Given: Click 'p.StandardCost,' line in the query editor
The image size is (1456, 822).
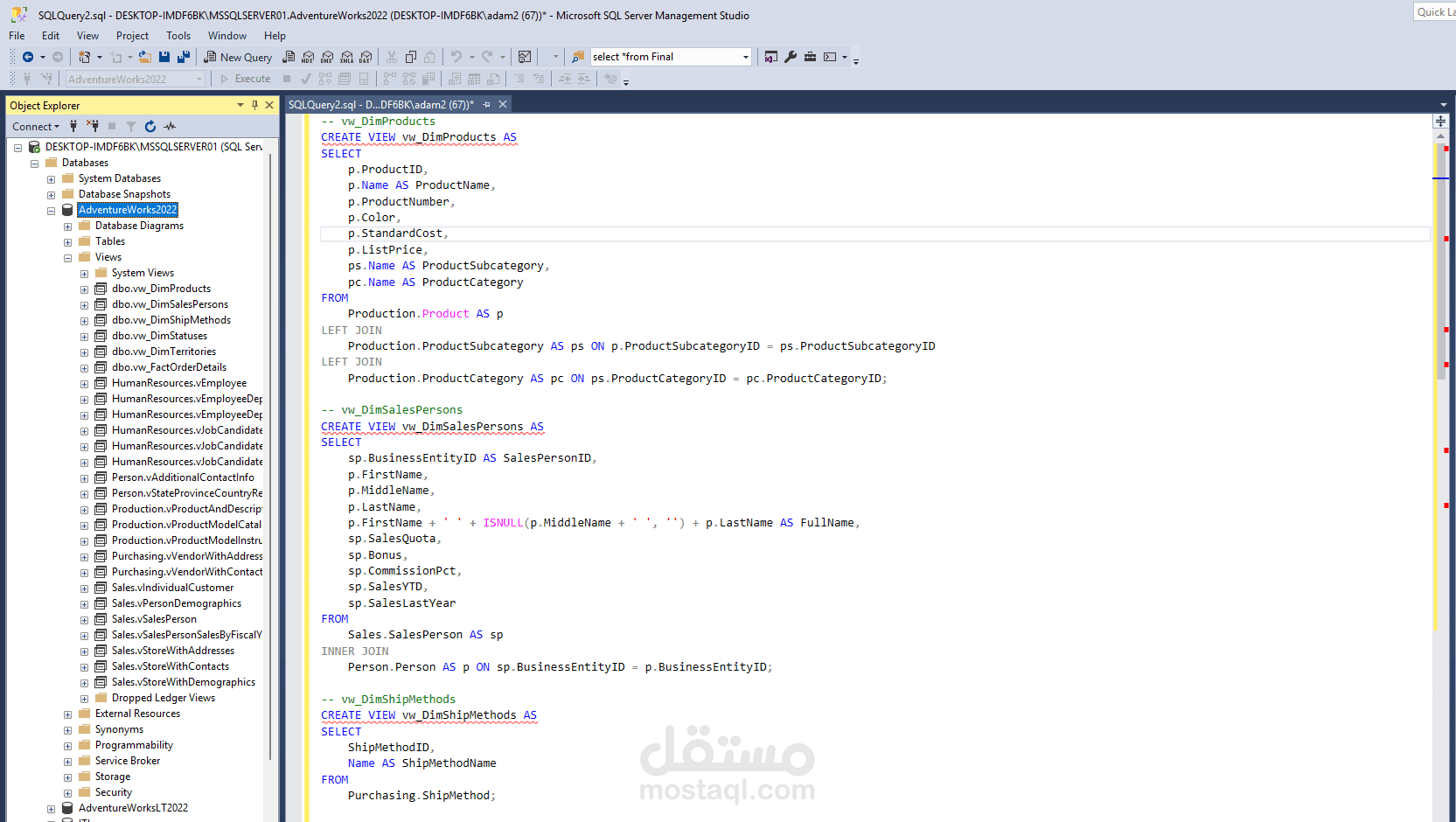Looking at the screenshot, I should [x=398, y=233].
